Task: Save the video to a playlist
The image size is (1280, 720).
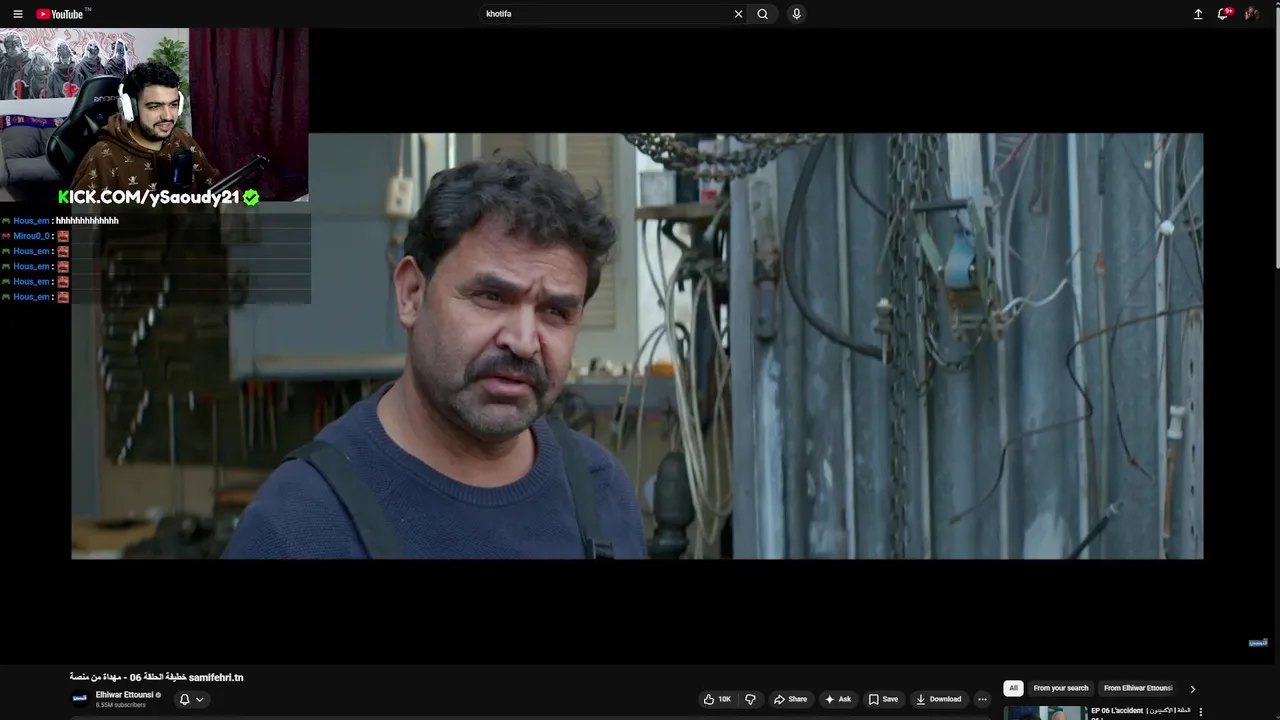Action: pos(883,699)
